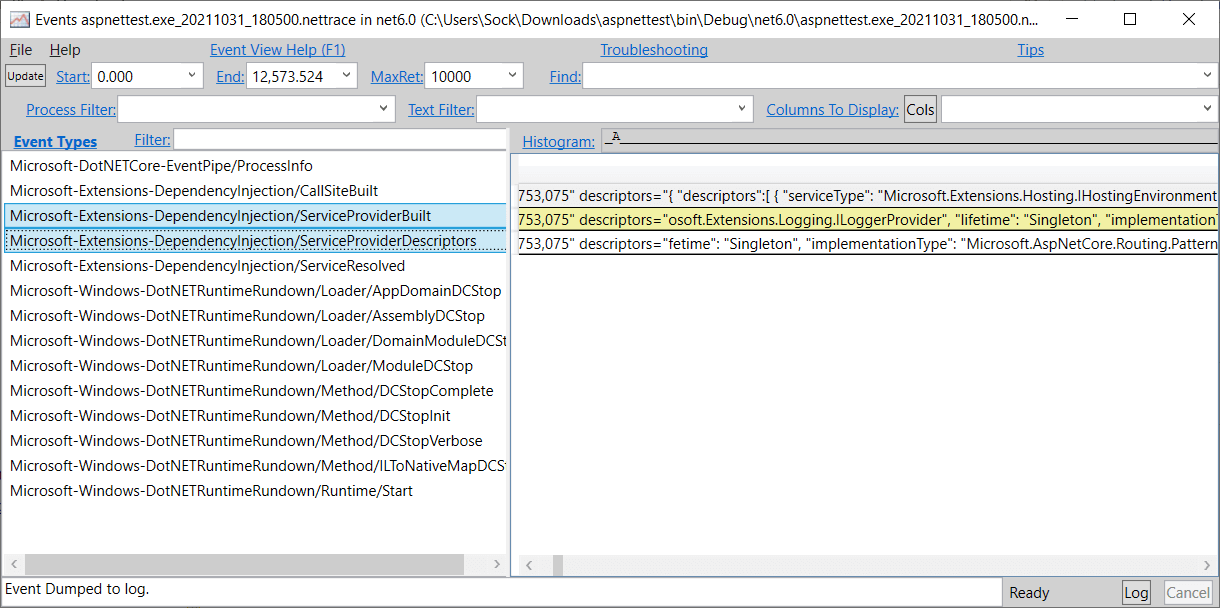This screenshot has height=608, width=1220.
Task: Select DependencyInjection/ServiceProviderBuilt event
Action: pyautogui.click(x=255, y=216)
